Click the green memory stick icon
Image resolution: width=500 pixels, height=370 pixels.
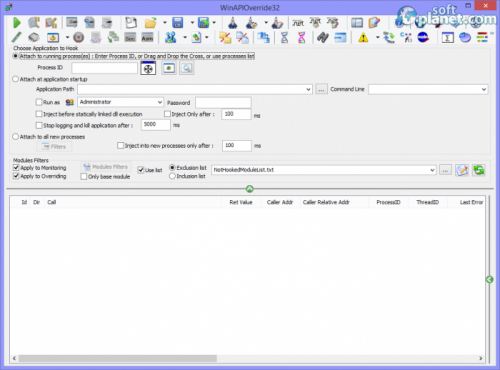17,37
